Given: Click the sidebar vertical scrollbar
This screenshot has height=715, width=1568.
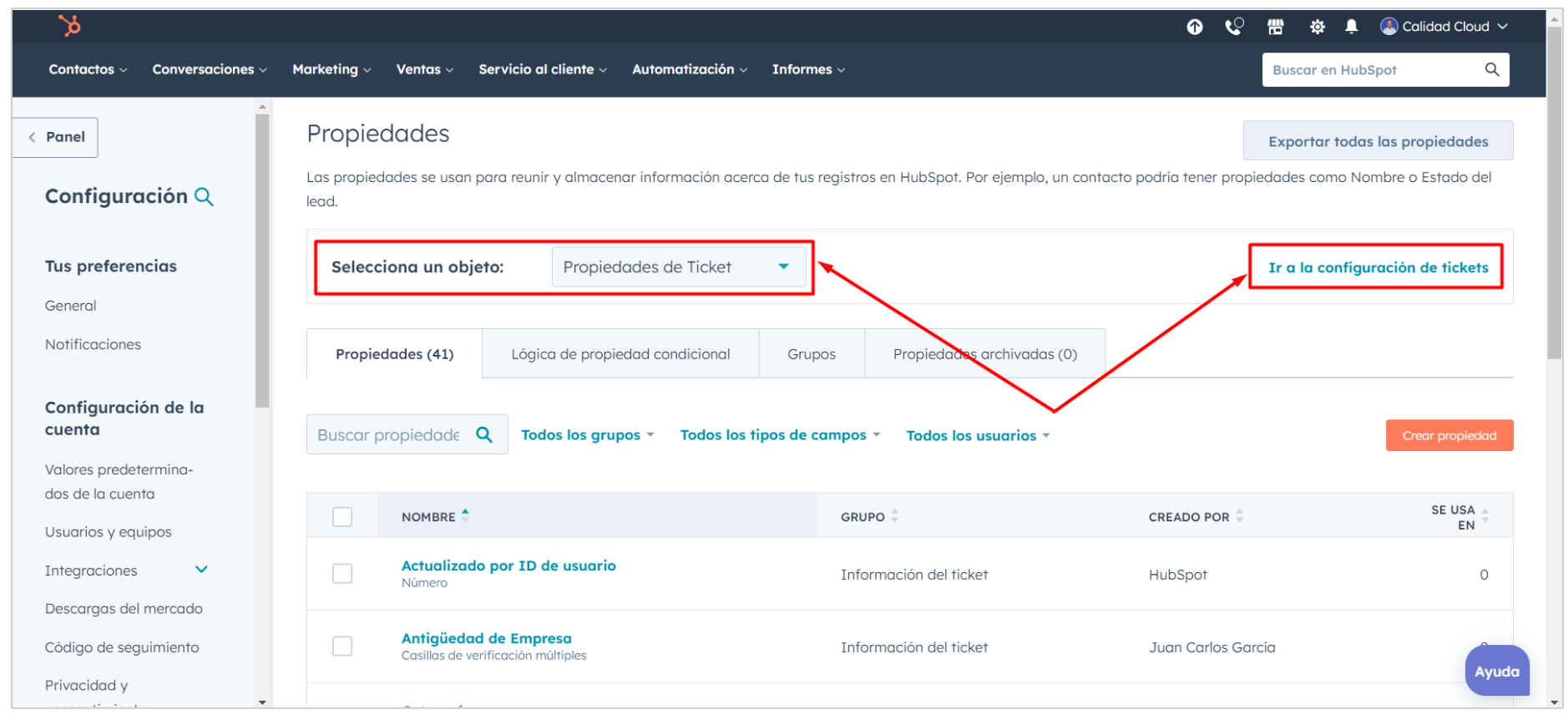Looking at the screenshot, I should tap(262, 261).
